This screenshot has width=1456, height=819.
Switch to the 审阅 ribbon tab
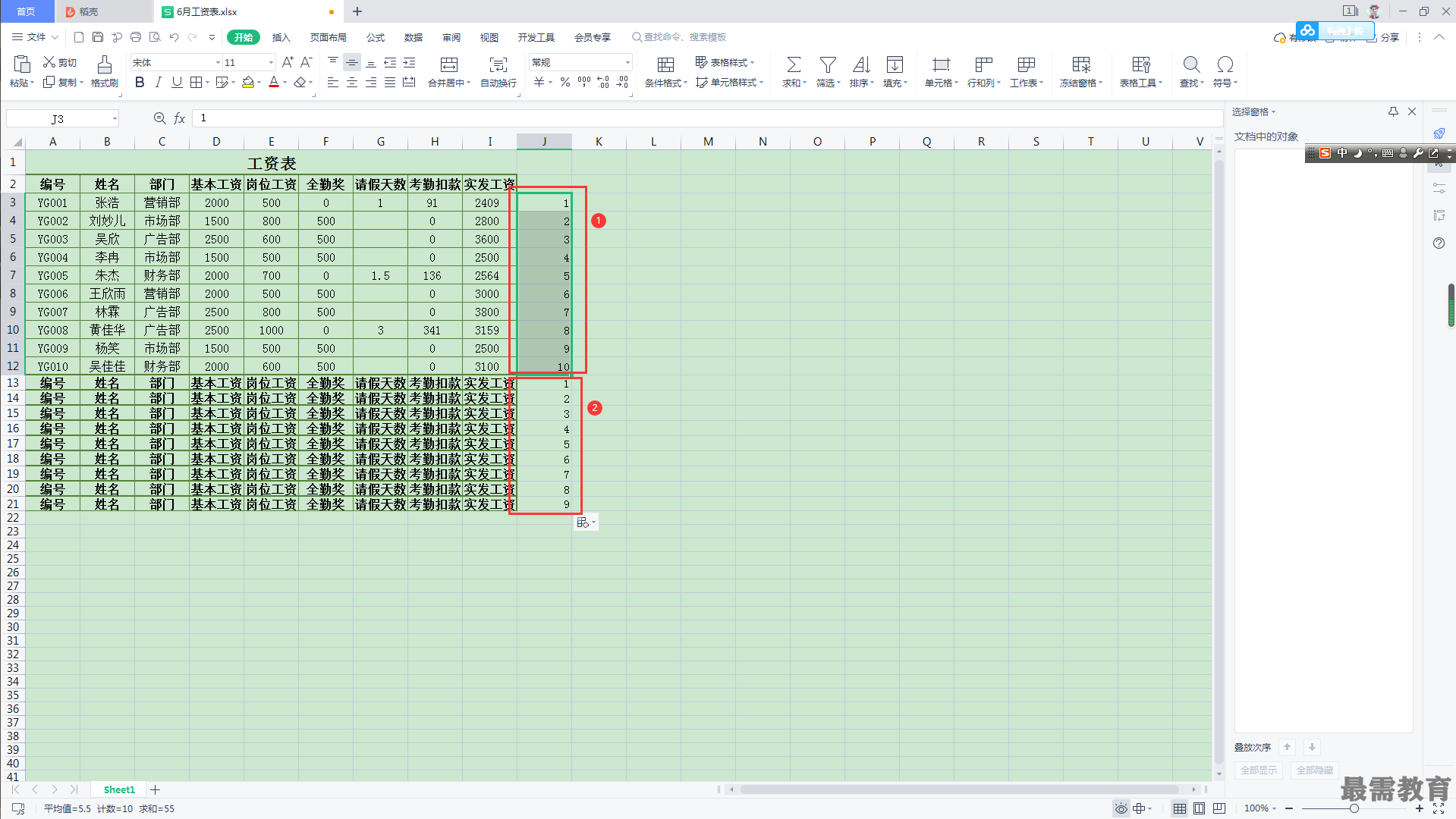point(451,37)
